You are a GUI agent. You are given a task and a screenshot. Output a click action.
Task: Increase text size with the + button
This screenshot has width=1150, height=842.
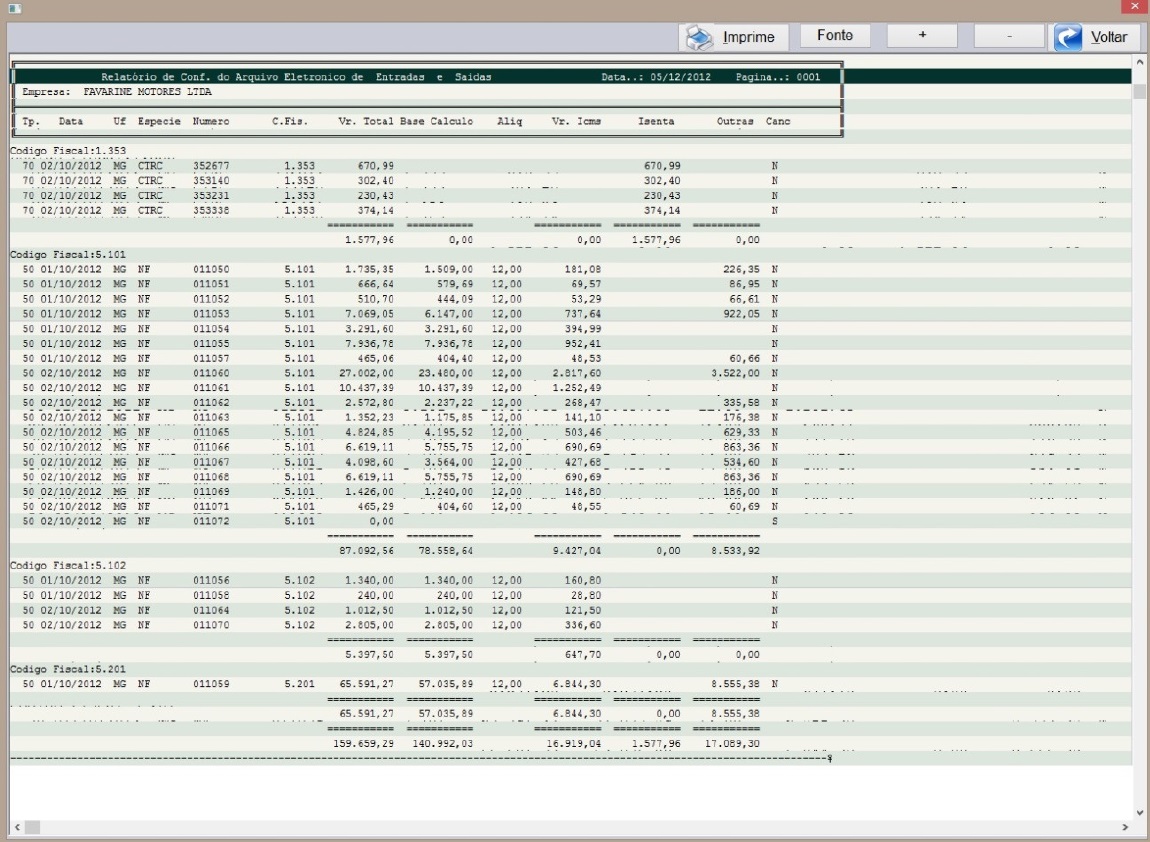pyautogui.click(x=922, y=36)
